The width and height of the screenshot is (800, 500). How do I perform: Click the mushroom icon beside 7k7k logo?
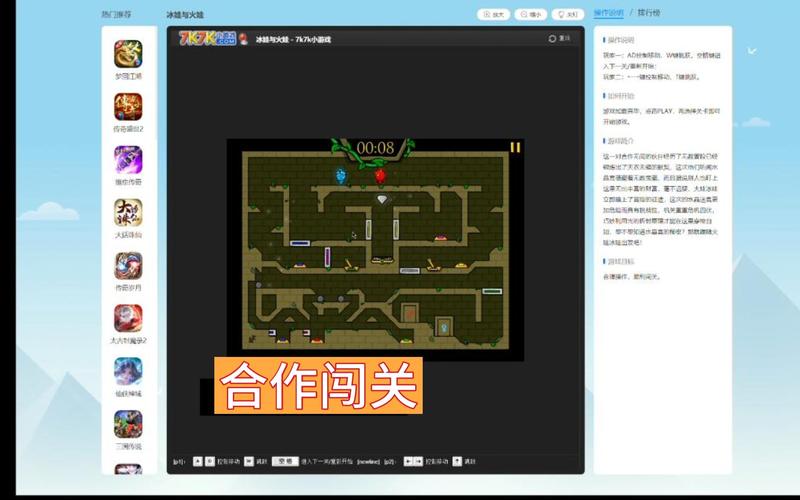point(243,39)
